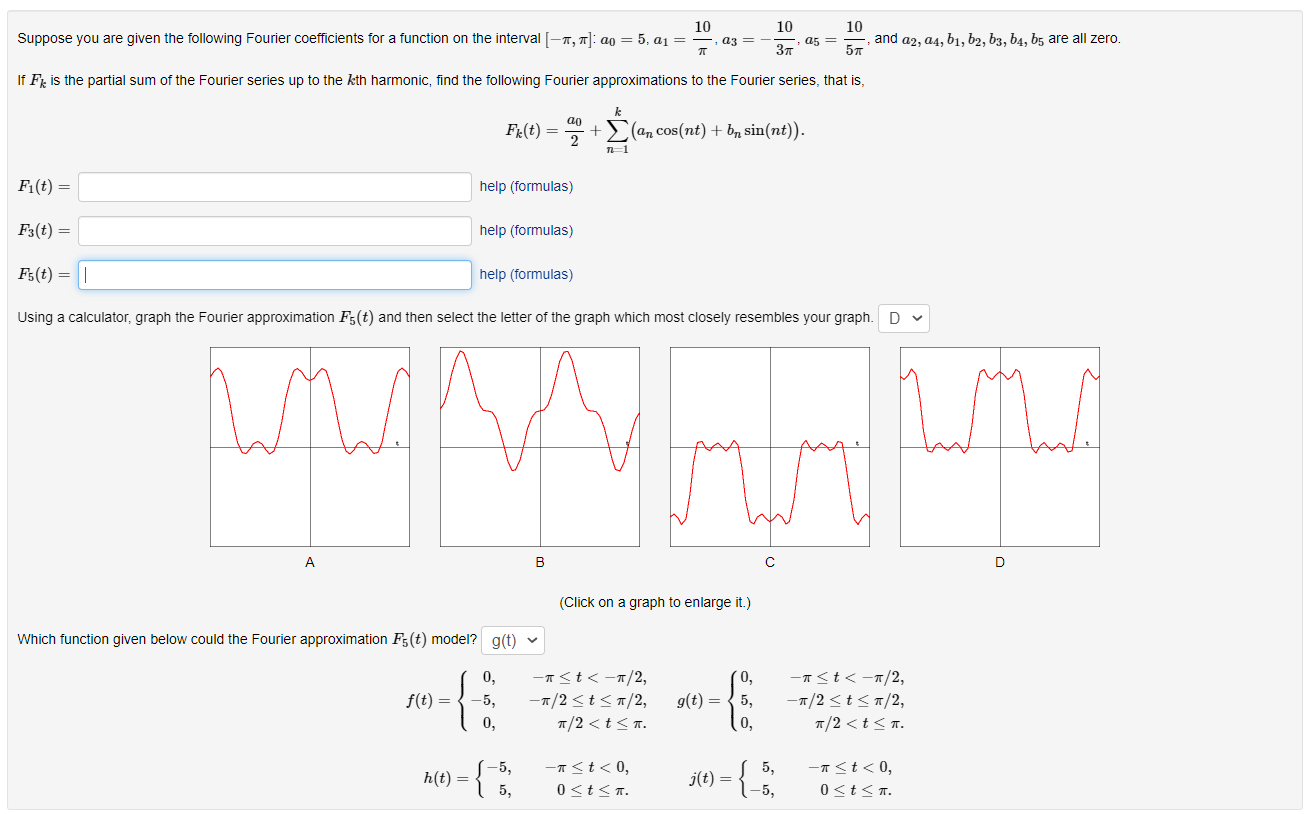Screen dimensions: 1314x814
Task: Select the label C under the third graph
Action: pyautogui.click(x=770, y=563)
